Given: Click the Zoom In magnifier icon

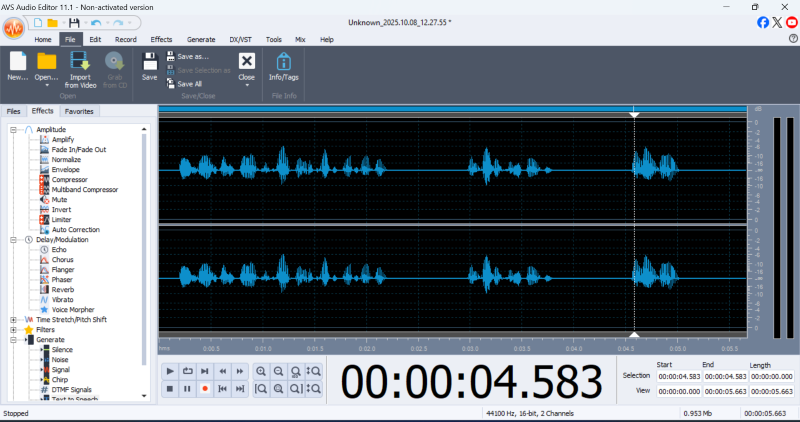Looking at the screenshot, I should (261, 371).
